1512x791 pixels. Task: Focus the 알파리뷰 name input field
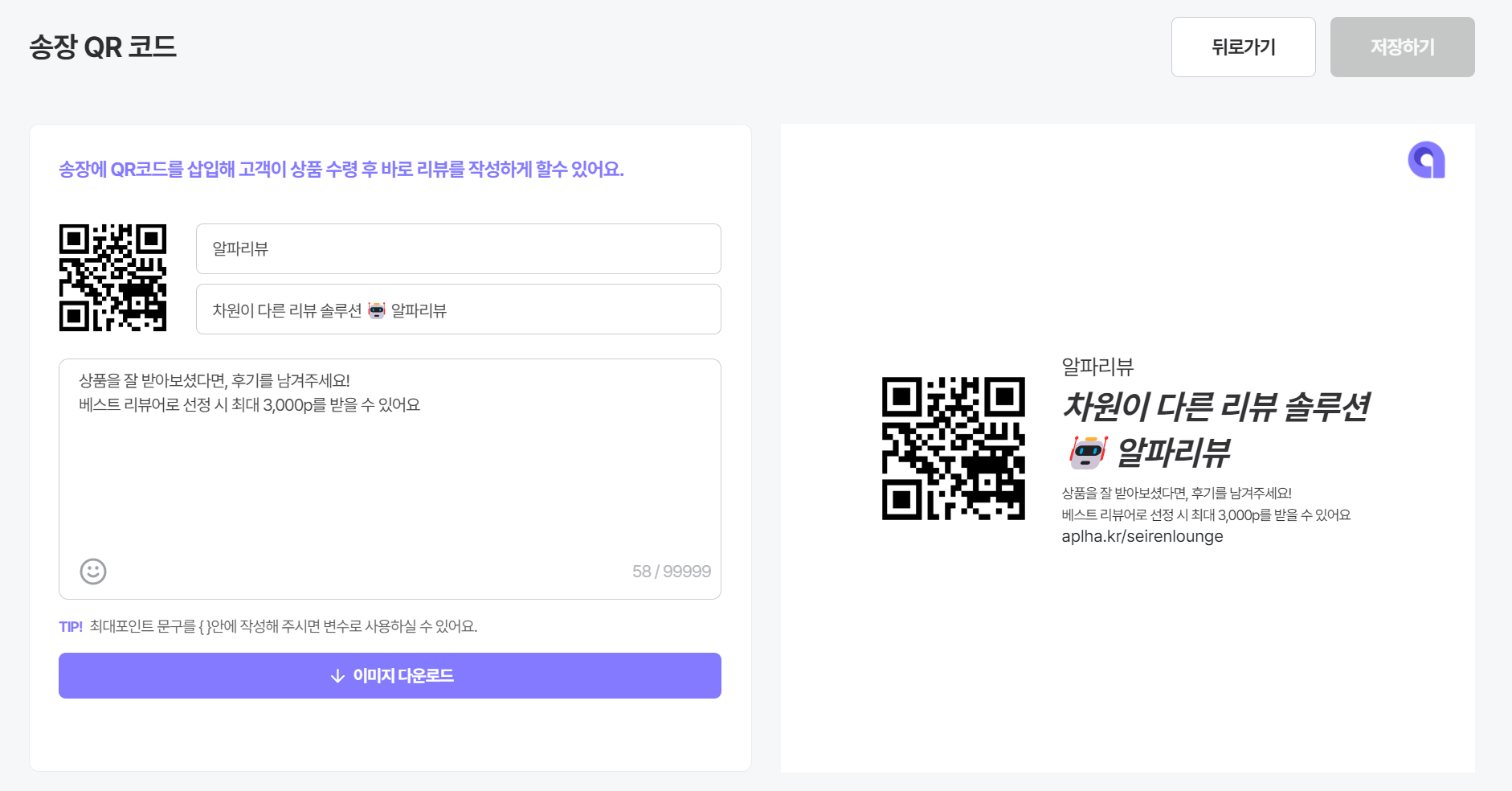click(459, 249)
